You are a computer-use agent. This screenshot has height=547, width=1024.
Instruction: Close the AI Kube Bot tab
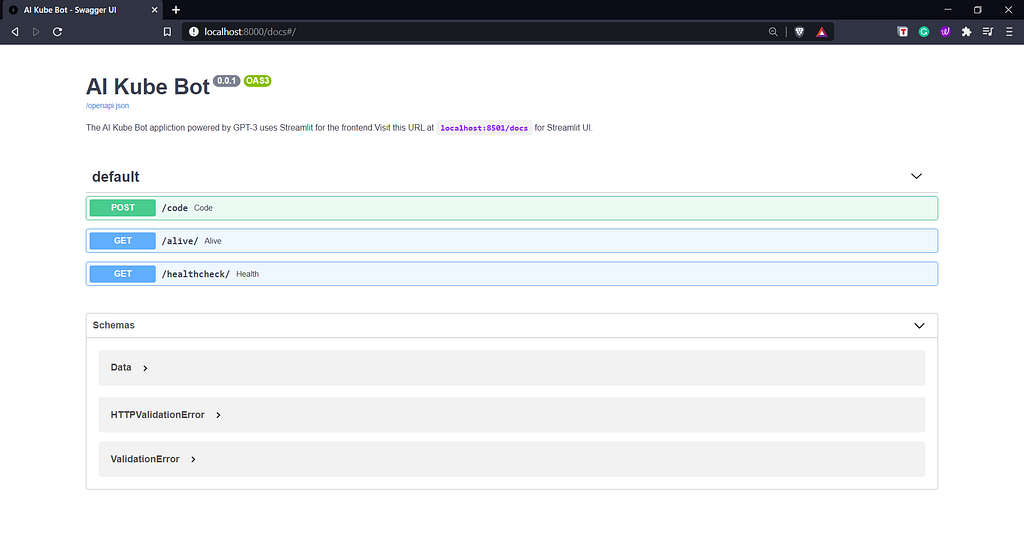[x=155, y=10]
